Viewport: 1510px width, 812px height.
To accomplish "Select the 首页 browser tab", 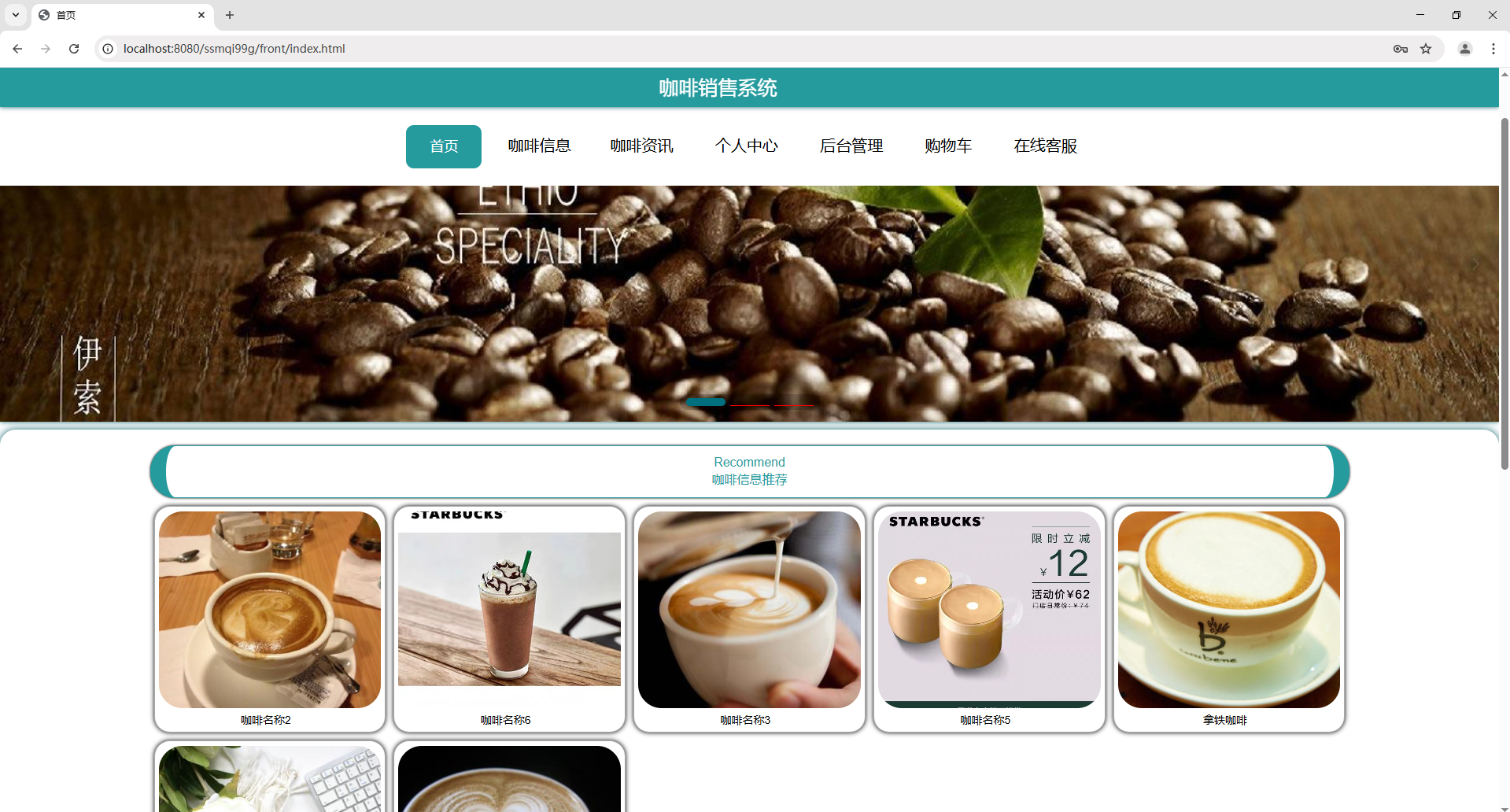I will point(122,15).
